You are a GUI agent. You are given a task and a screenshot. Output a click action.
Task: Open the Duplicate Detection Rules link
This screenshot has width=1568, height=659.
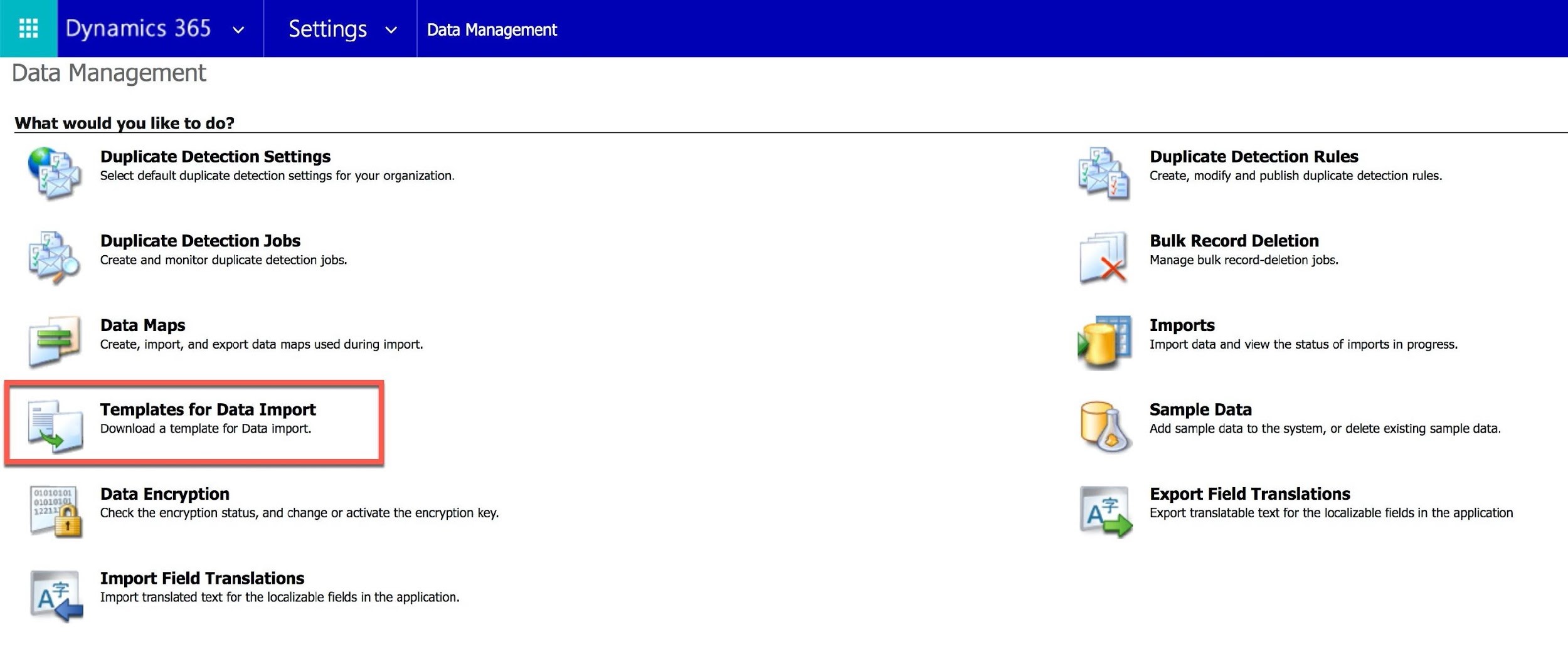[1253, 156]
